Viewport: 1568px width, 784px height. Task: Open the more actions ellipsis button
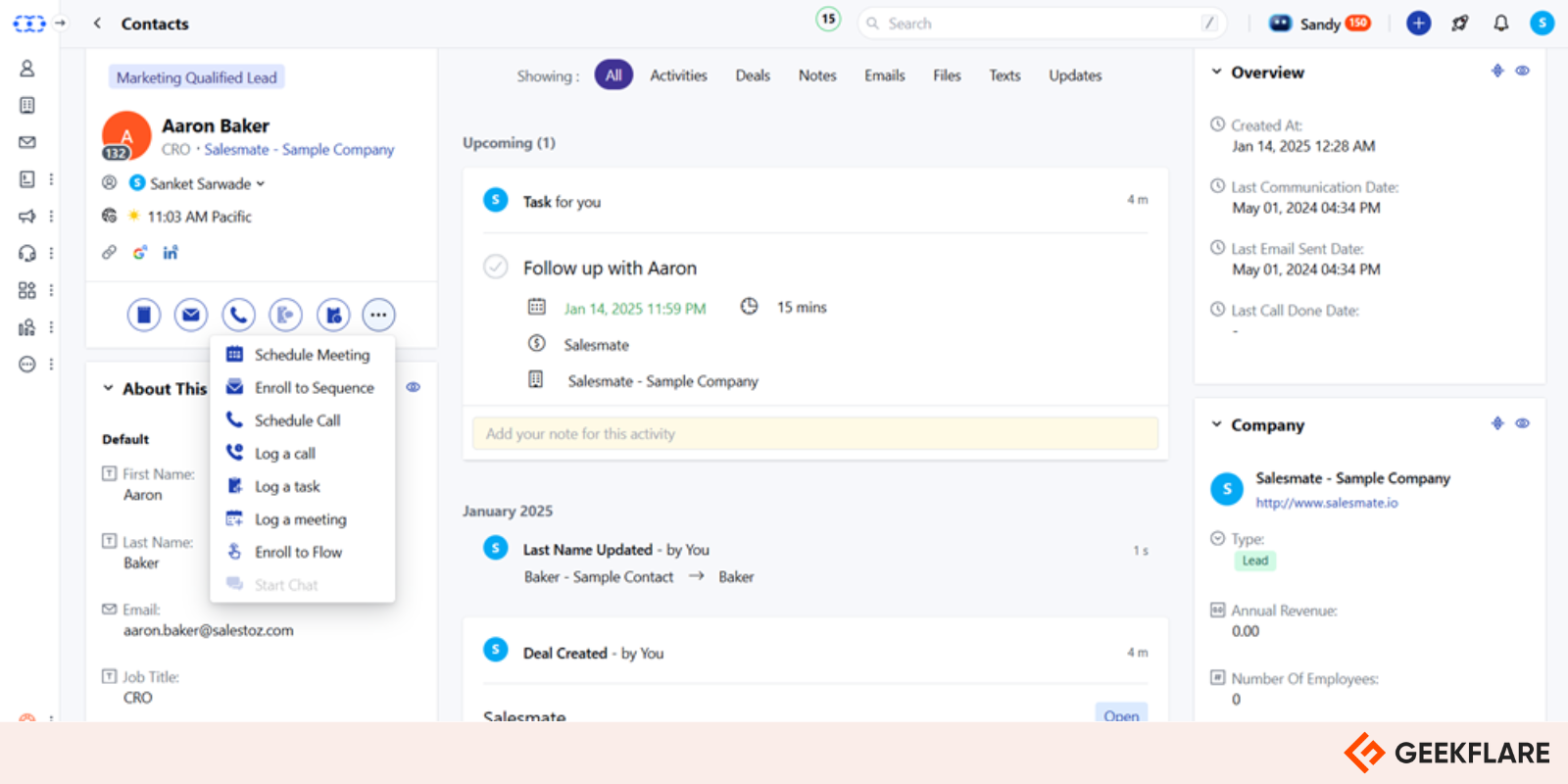(x=379, y=315)
